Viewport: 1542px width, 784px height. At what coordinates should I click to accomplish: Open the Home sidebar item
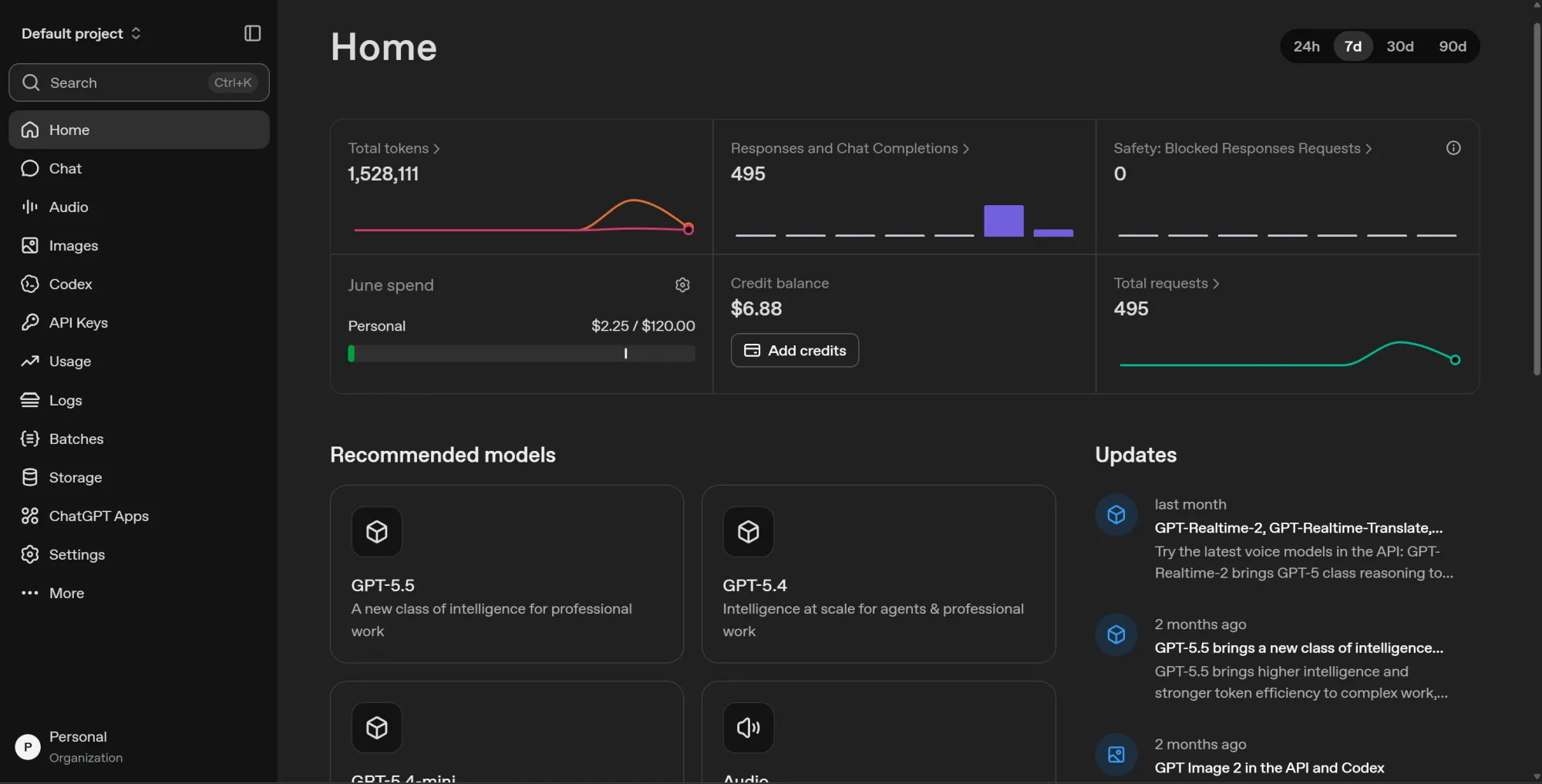coord(139,130)
